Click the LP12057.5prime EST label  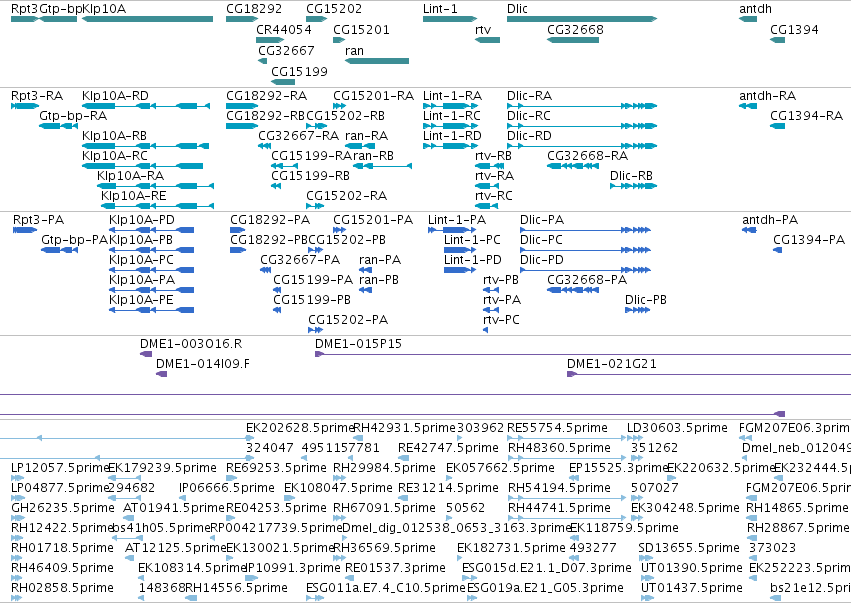coord(60,468)
